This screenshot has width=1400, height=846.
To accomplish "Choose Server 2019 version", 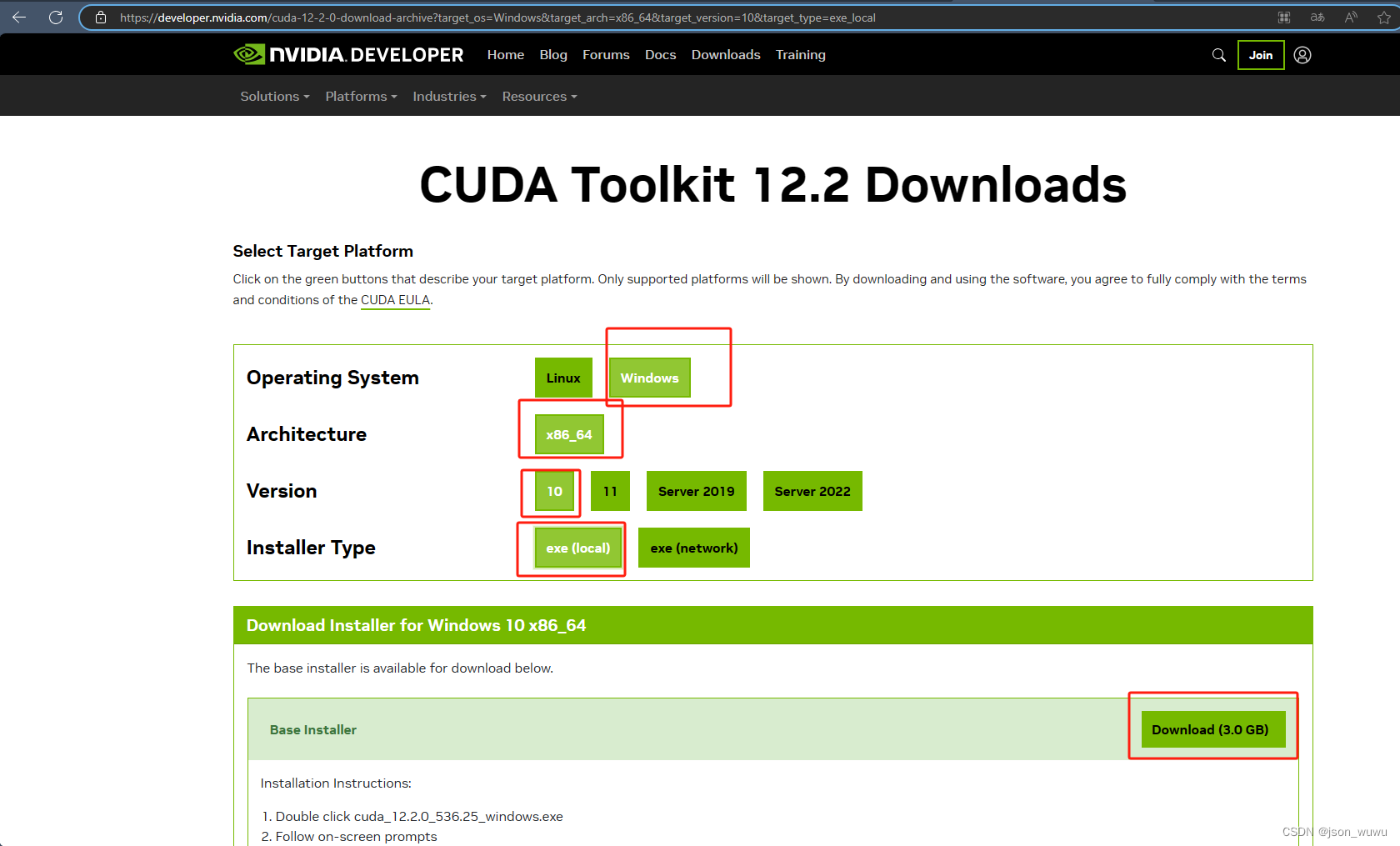I will [x=697, y=492].
